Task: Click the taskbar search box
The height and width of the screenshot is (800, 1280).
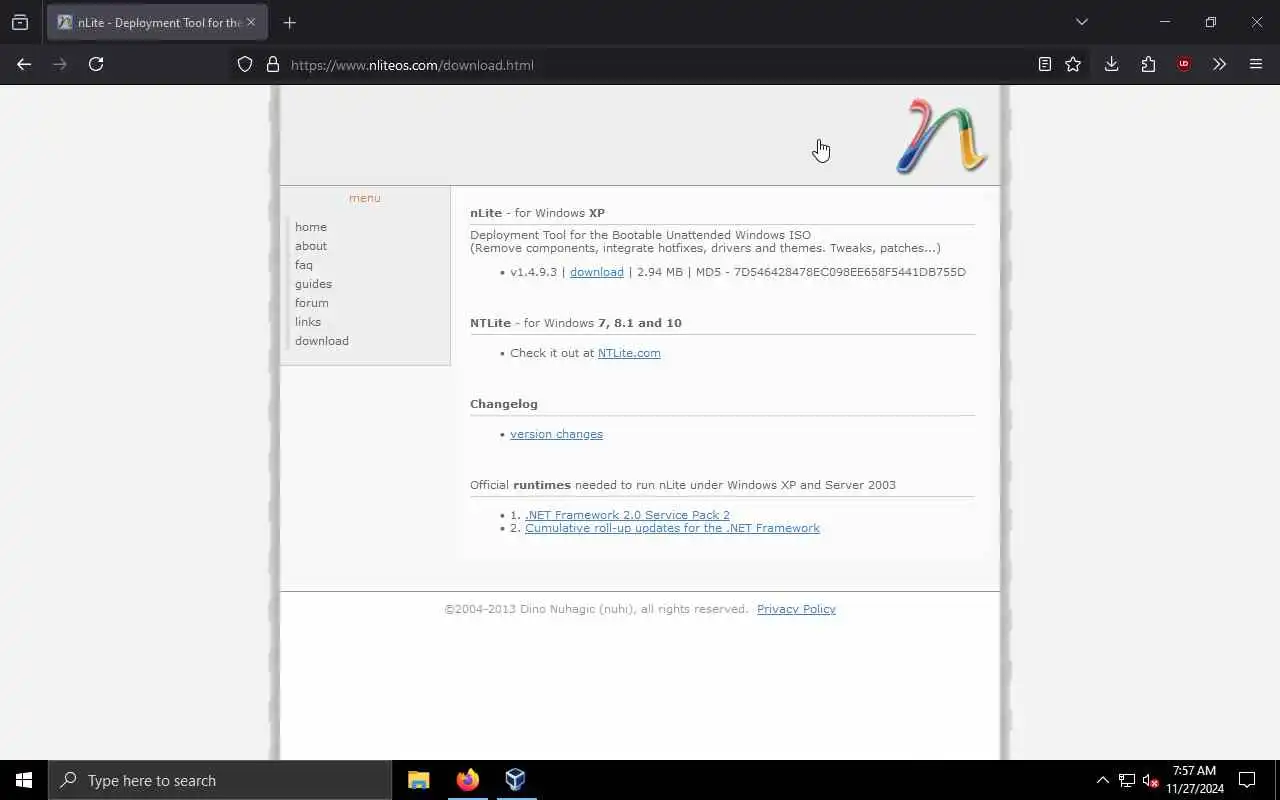Action: 220,780
